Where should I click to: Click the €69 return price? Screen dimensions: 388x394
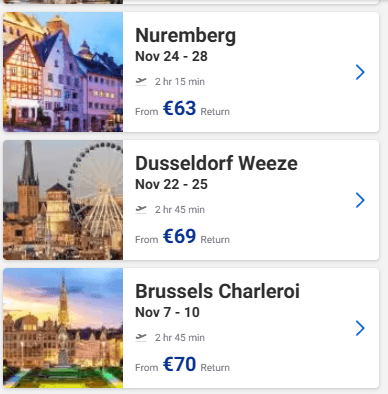(179, 236)
